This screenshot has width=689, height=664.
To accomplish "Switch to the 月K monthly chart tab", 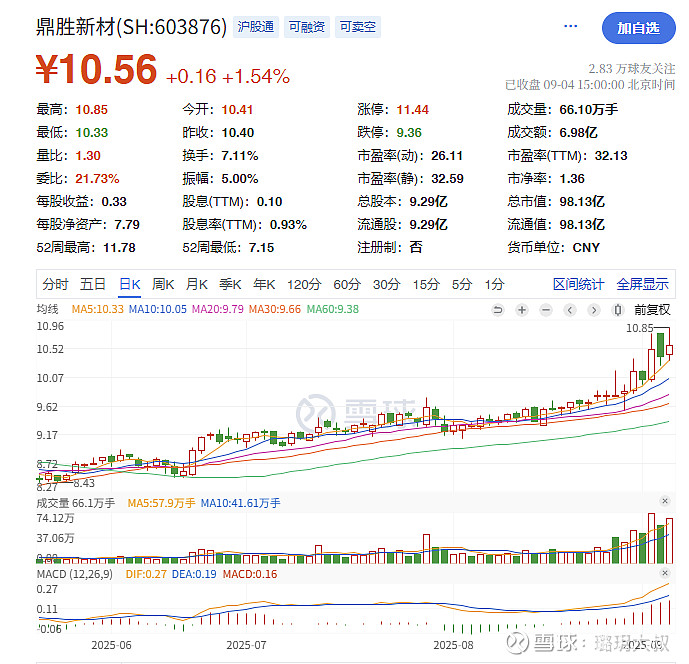I will 196,284.
